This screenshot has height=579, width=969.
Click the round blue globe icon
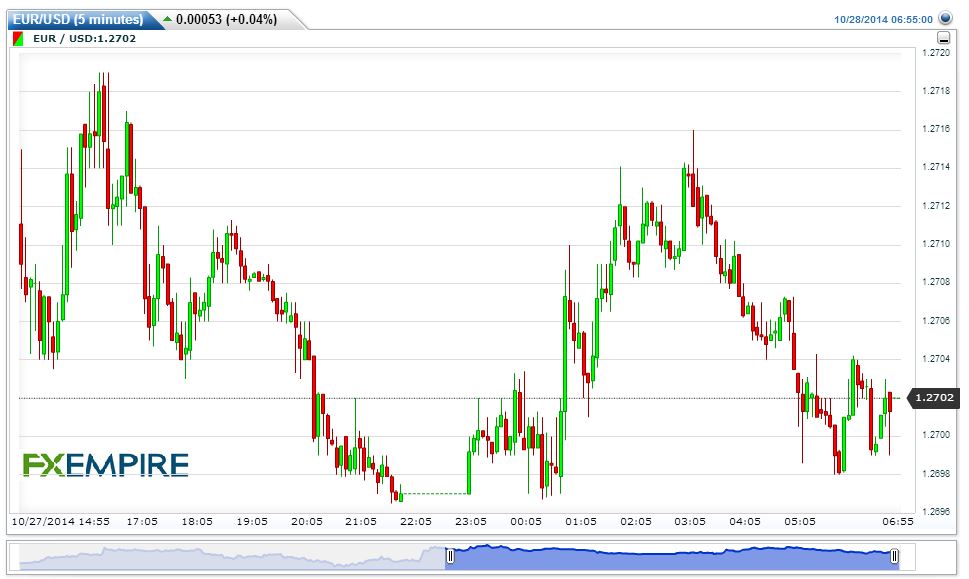click(x=945, y=18)
